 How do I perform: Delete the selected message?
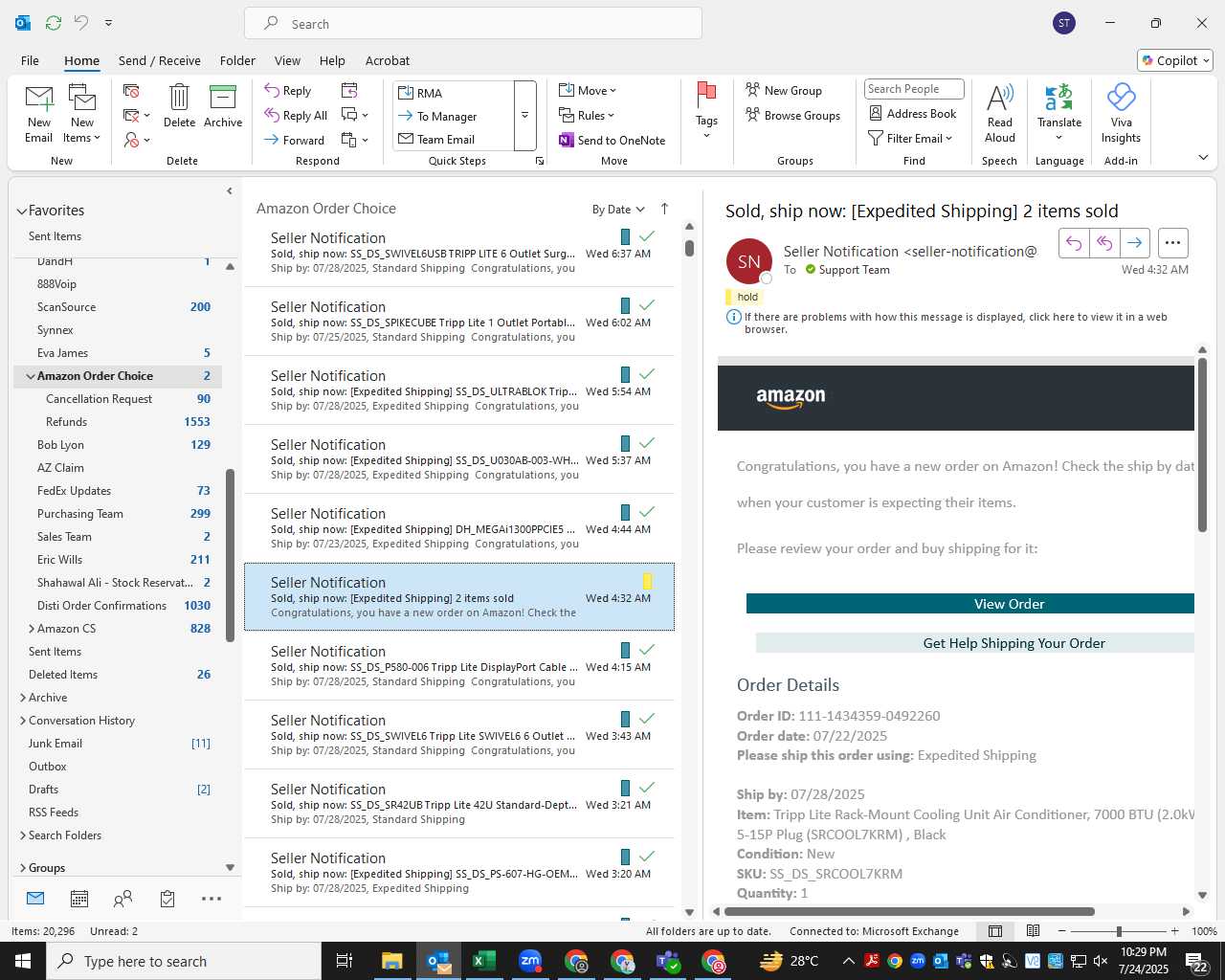(x=179, y=106)
